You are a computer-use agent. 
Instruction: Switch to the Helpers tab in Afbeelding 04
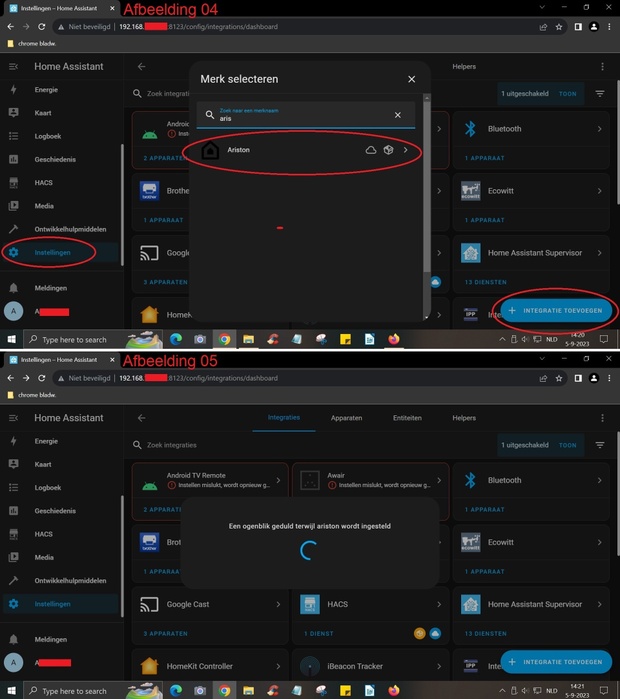tap(464, 66)
